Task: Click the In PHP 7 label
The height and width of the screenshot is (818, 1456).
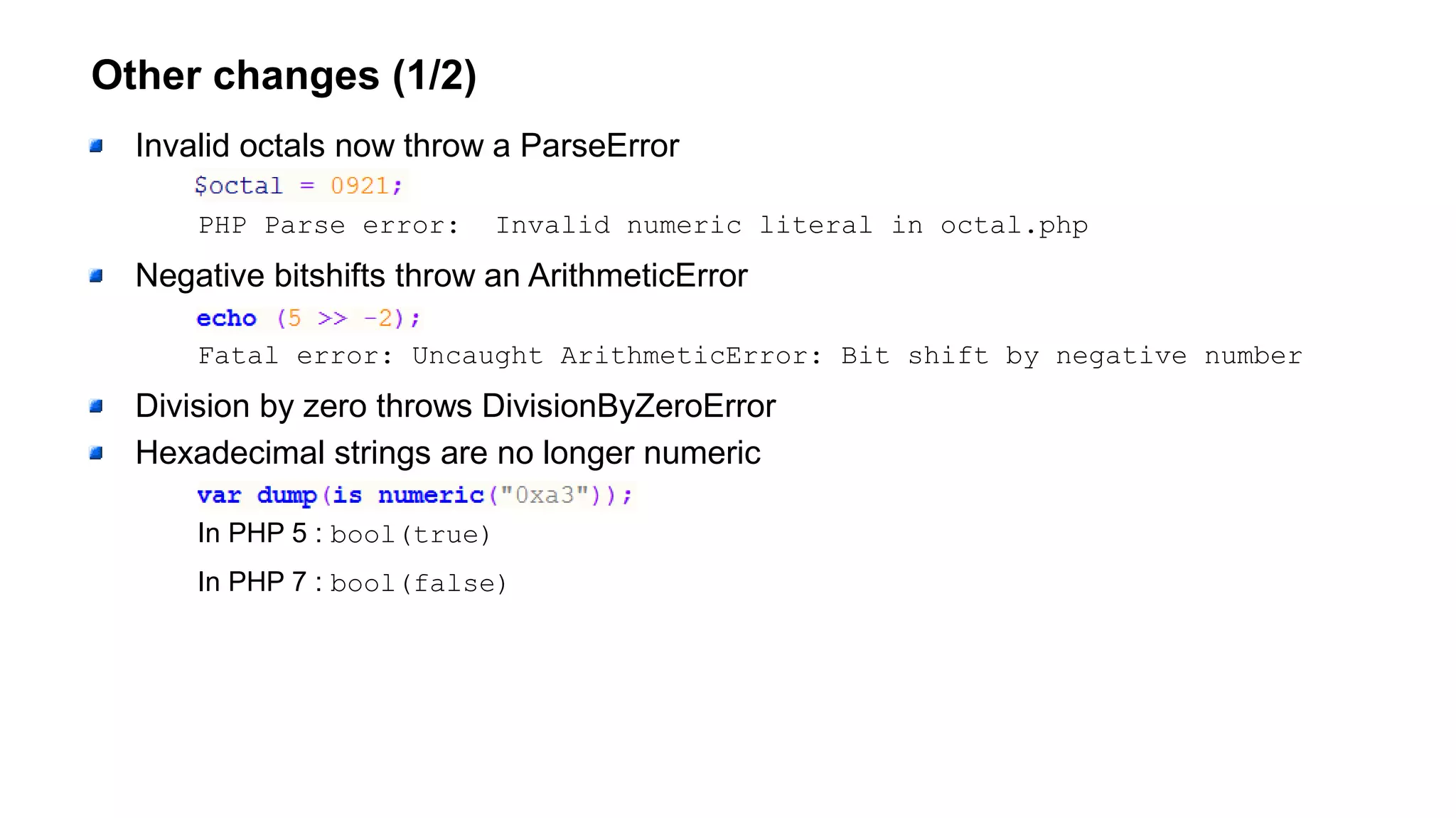Action: coord(252,583)
